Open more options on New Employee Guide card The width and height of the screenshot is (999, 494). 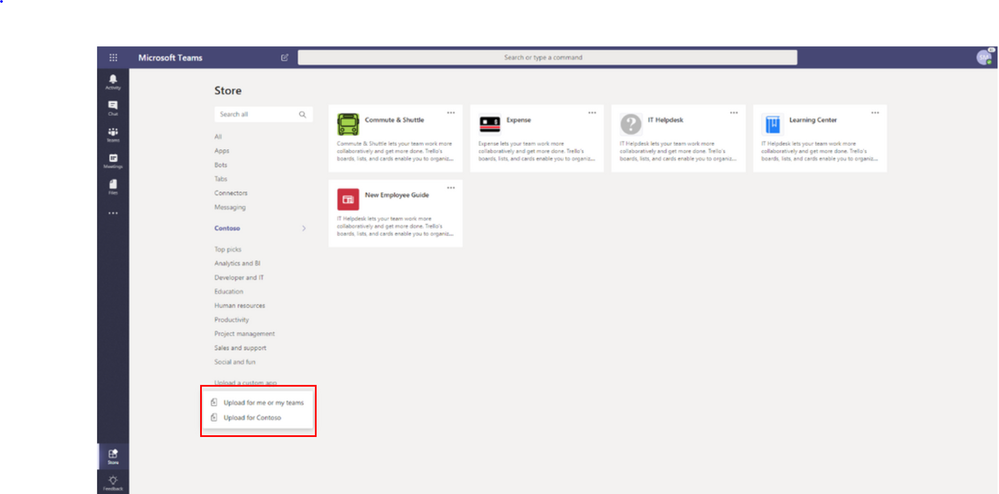coord(451,188)
